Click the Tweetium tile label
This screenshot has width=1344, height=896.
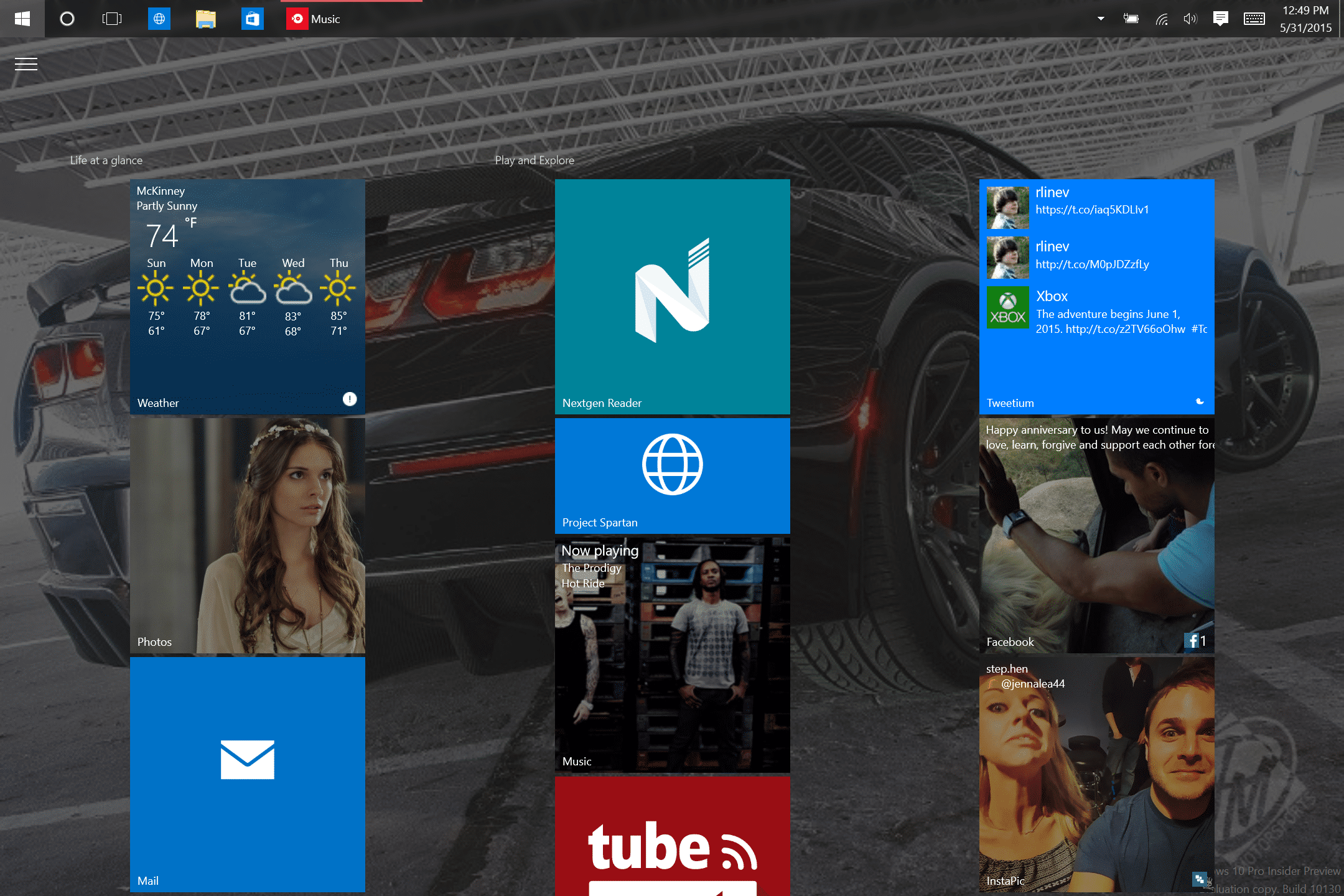[x=1010, y=403]
